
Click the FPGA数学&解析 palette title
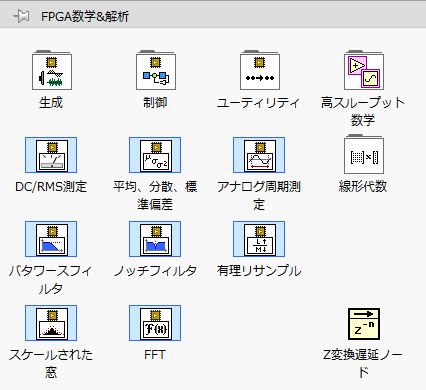[85, 16]
